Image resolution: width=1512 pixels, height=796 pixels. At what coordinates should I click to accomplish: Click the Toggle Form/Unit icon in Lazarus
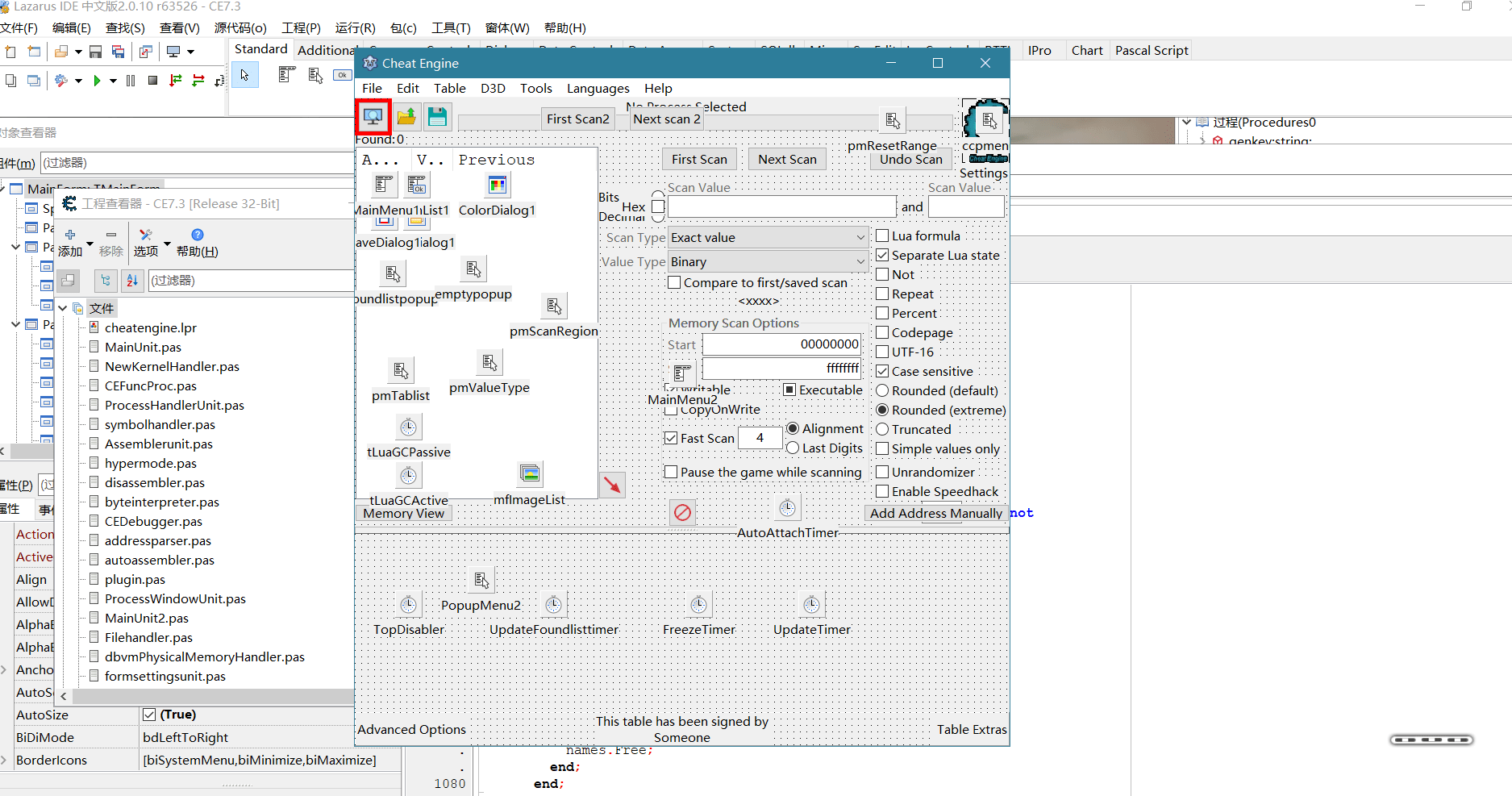point(146,52)
